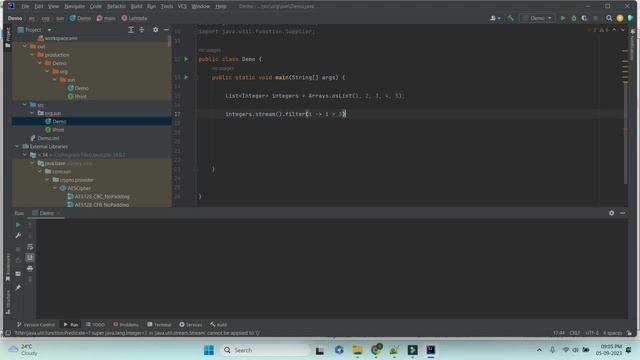Viewport: 640px width, 360px height.
Task: Print the Run console output
Action: (30, 269)
